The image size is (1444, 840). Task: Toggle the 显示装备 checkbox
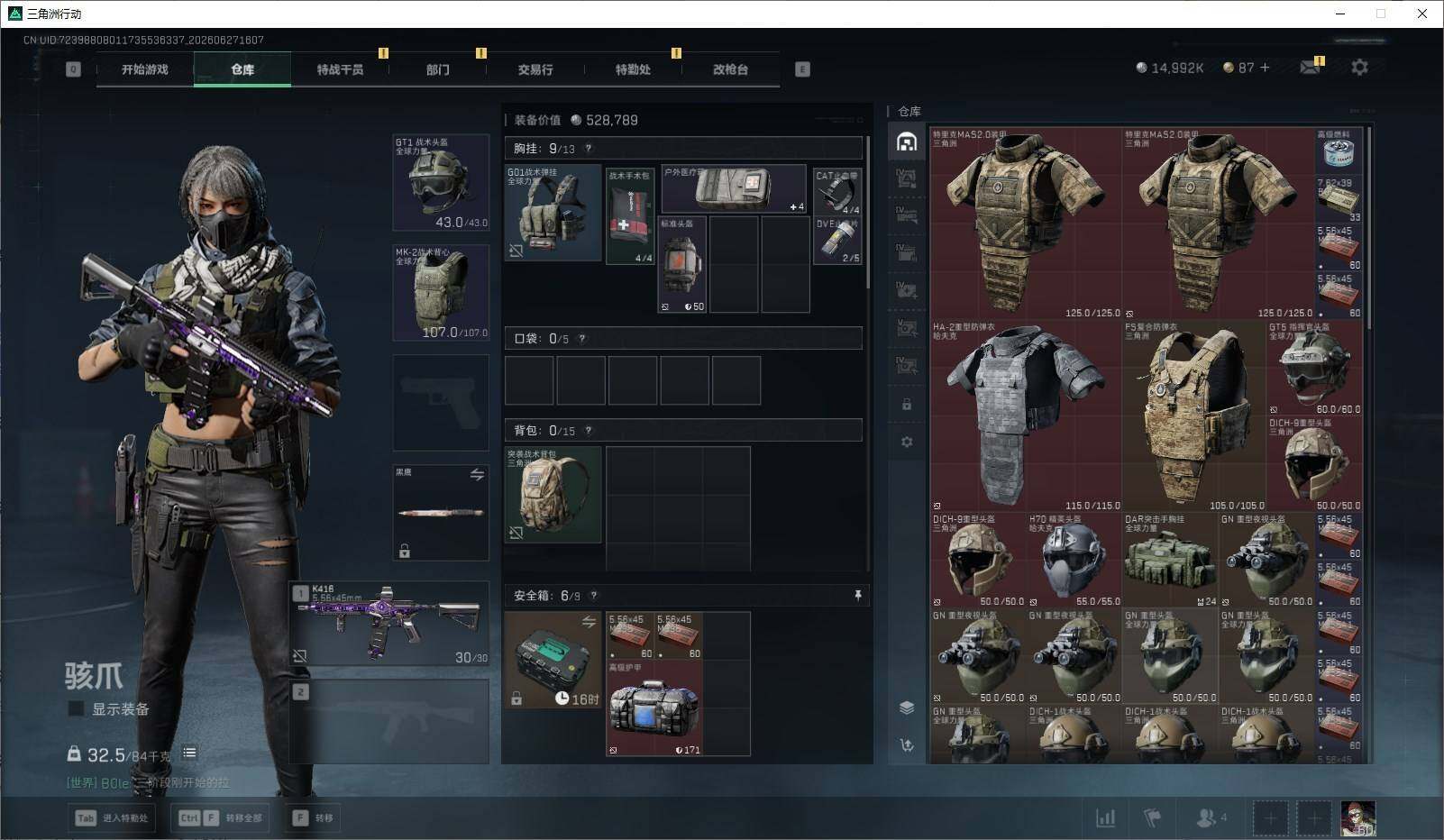click(77, 709)
